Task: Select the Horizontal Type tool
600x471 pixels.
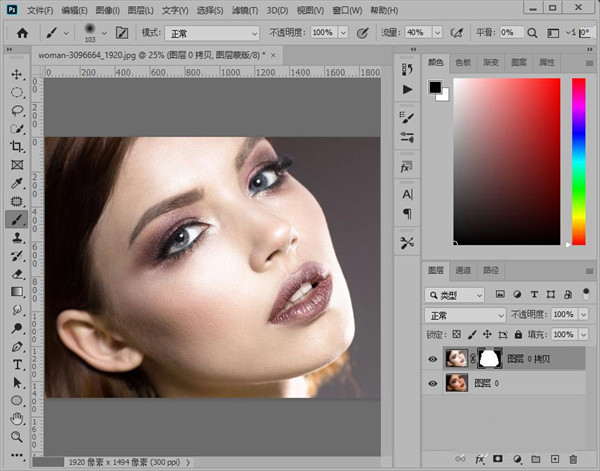Action: (17, 364)
